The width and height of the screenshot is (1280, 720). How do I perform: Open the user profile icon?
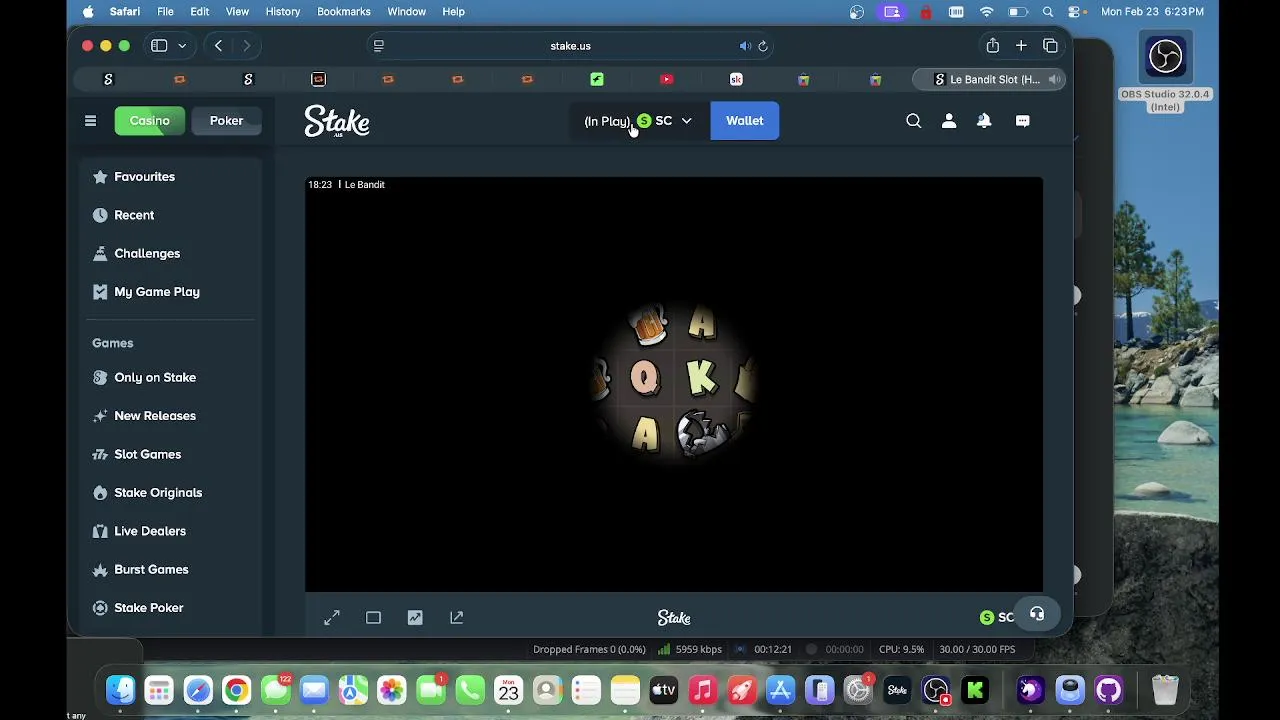(949, 121)
